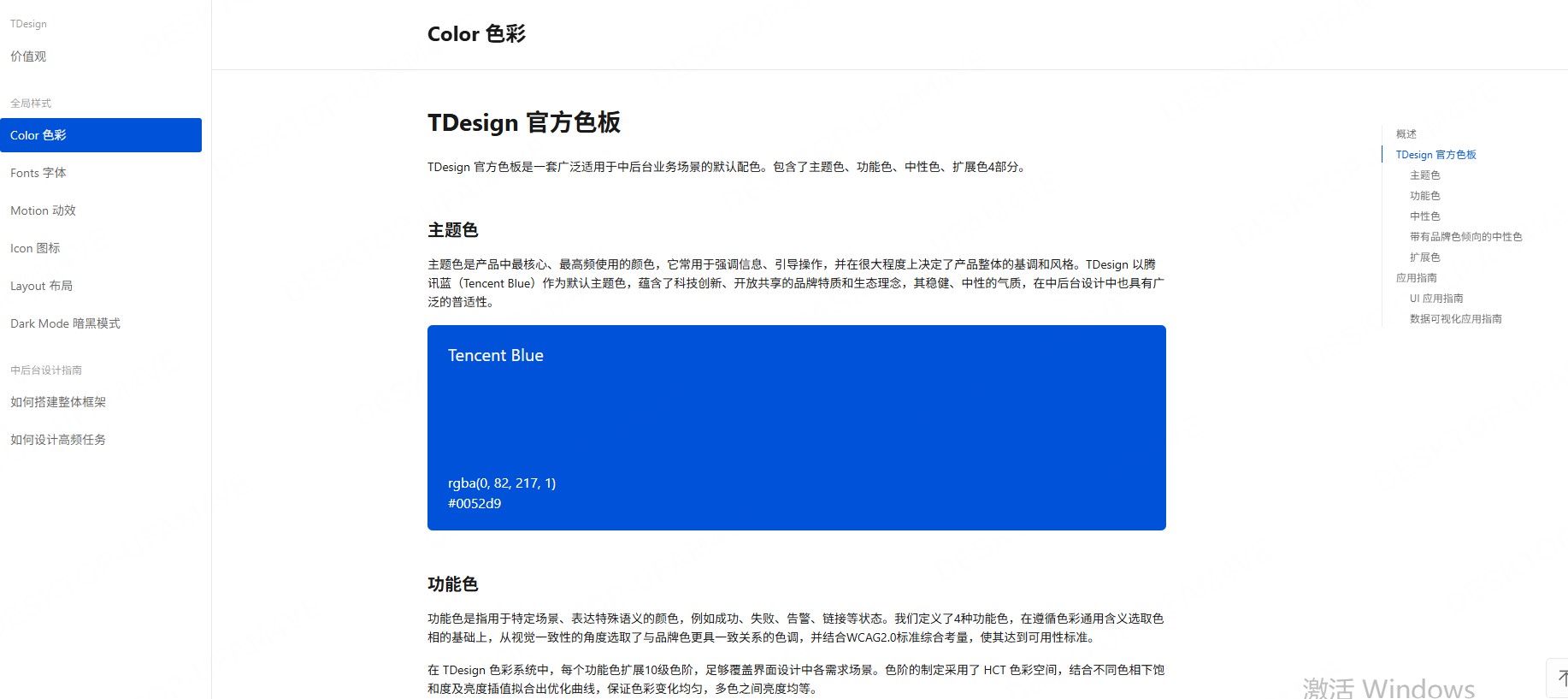
Task: Click the 中后台设计指南 sidebar group label
Action: pyautogui.click(x=46, y=370)
